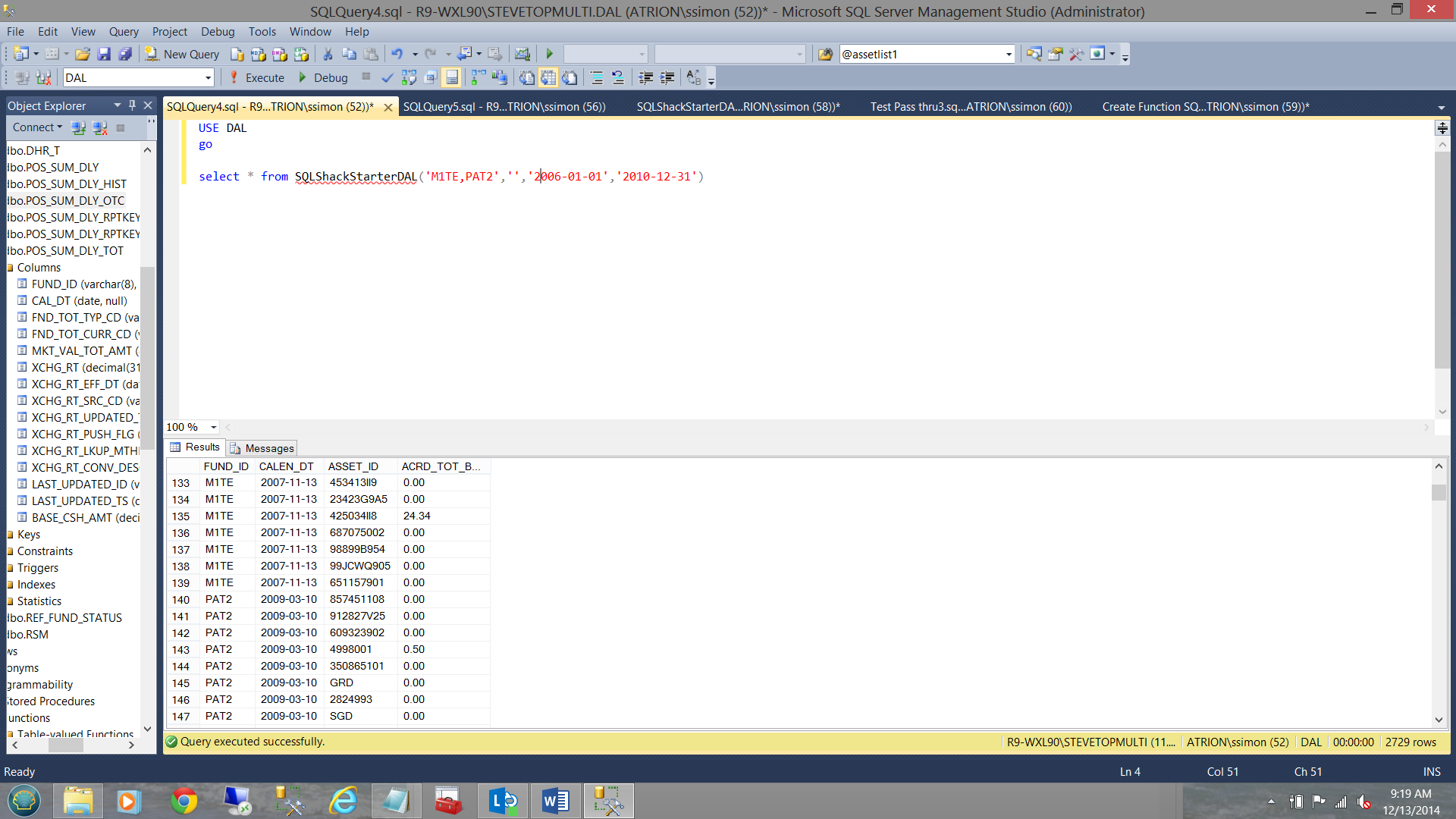
Task: Open the @assetlist1 find combo box
Action: click(x=1009, y=54)
